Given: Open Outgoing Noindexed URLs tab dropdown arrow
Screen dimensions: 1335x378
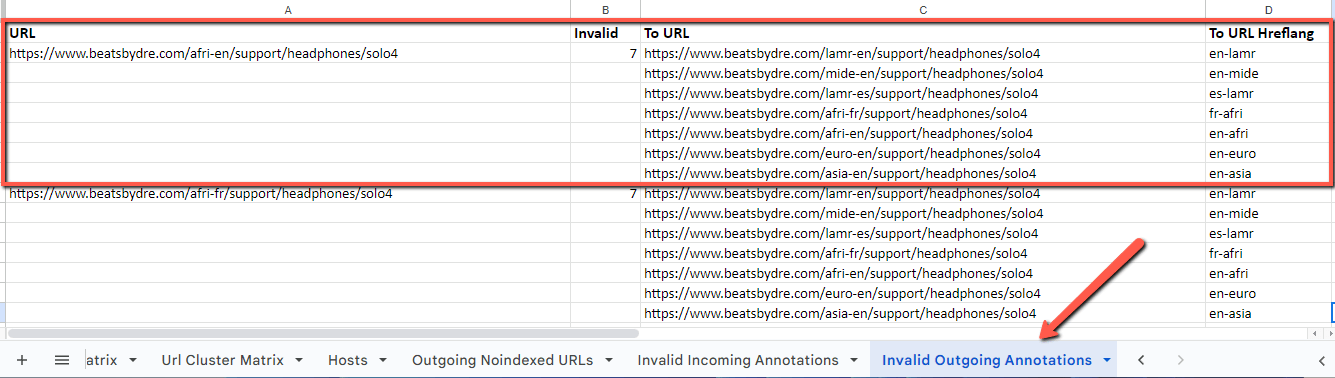Looking at the screenshot, I should [x=608, y=360].
